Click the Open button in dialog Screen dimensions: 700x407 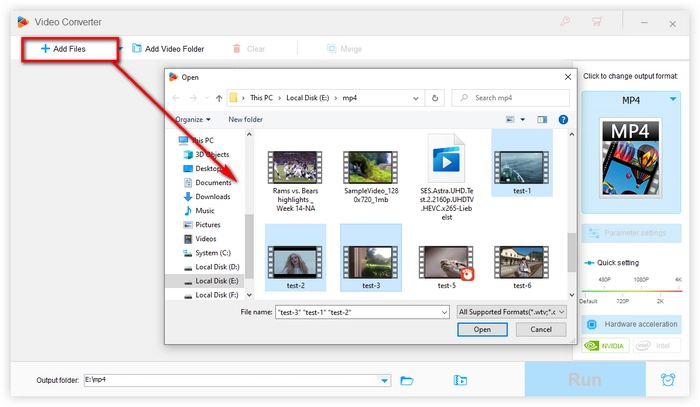click(x=482, y=329)
